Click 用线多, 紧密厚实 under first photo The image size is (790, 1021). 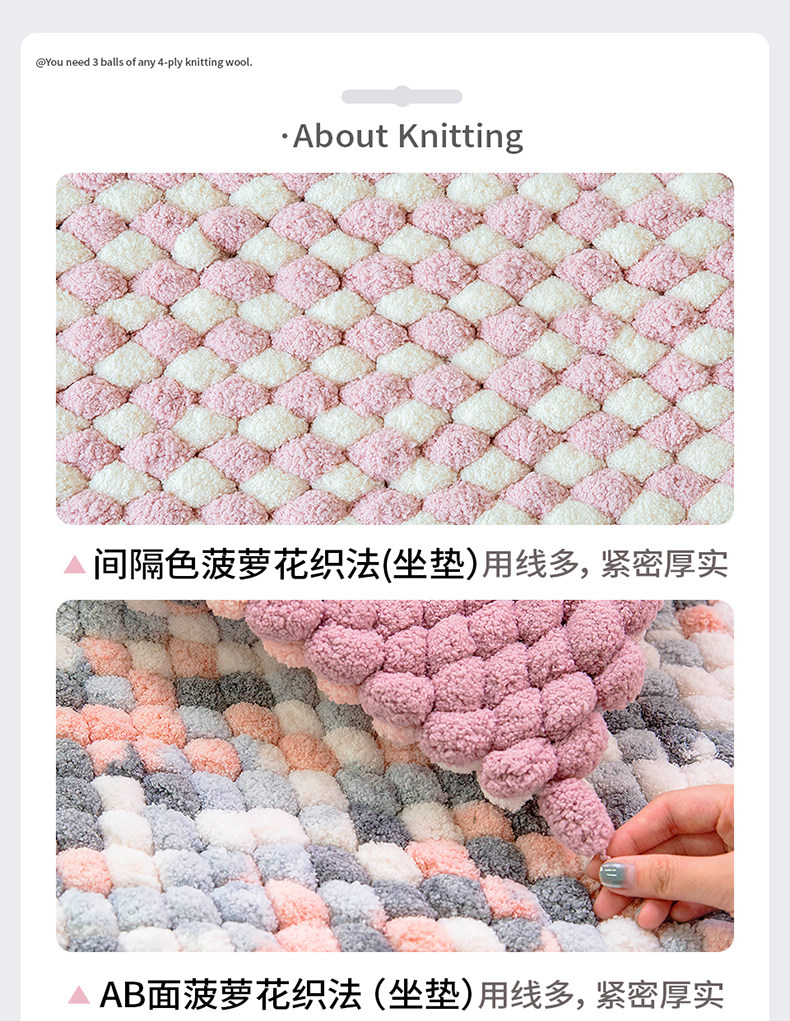[x=604, y=564]
